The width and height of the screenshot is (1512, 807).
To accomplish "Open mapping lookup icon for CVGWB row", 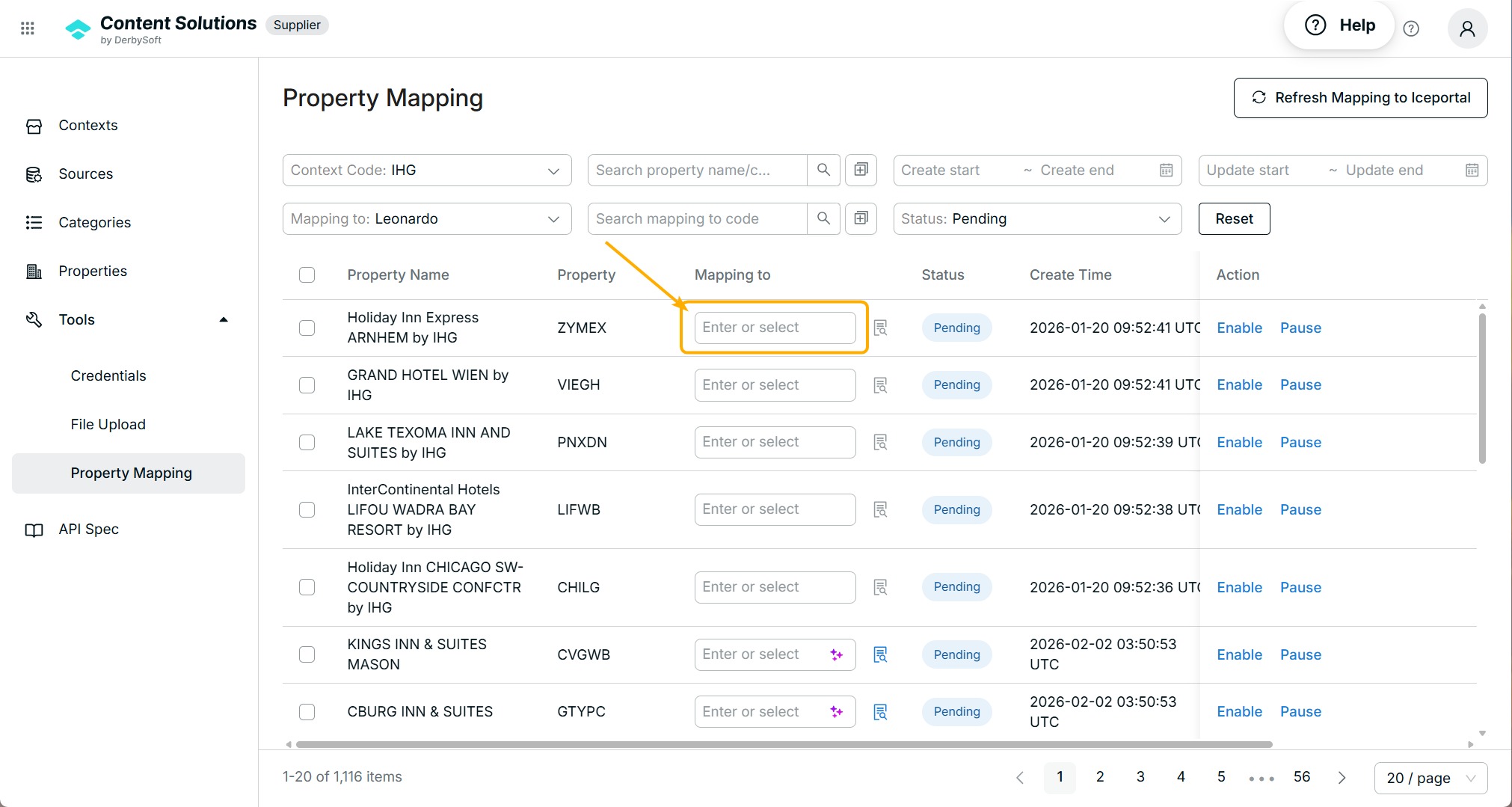I will coord(881,654).
